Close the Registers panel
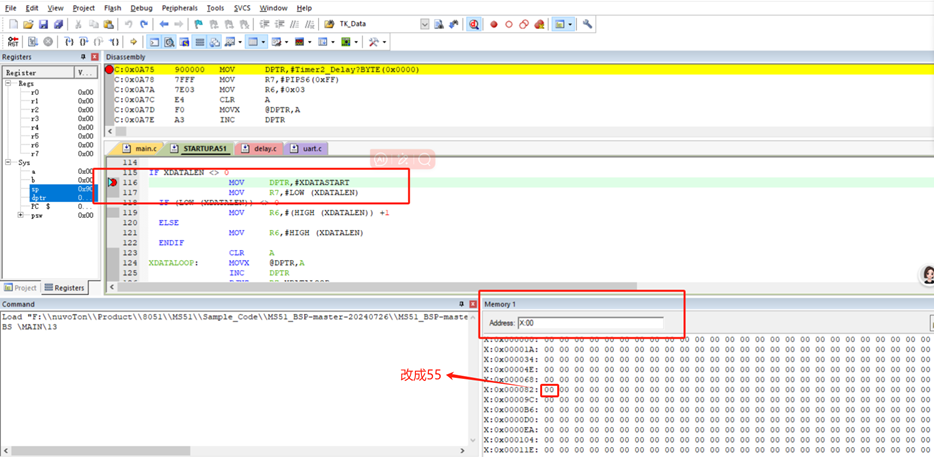The width and height of the screenshot is (934, 457). coord(95,57)
